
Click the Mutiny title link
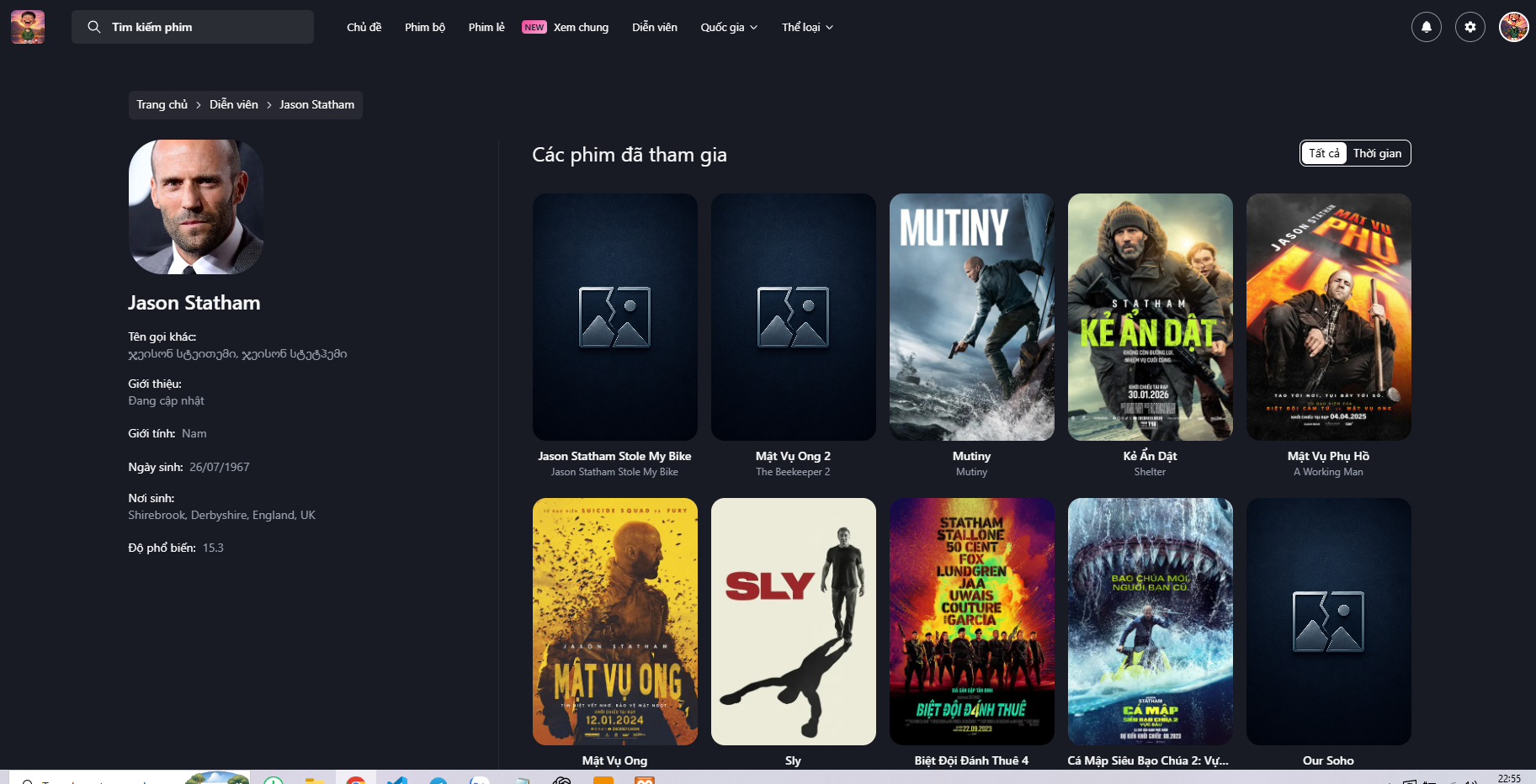971,456
